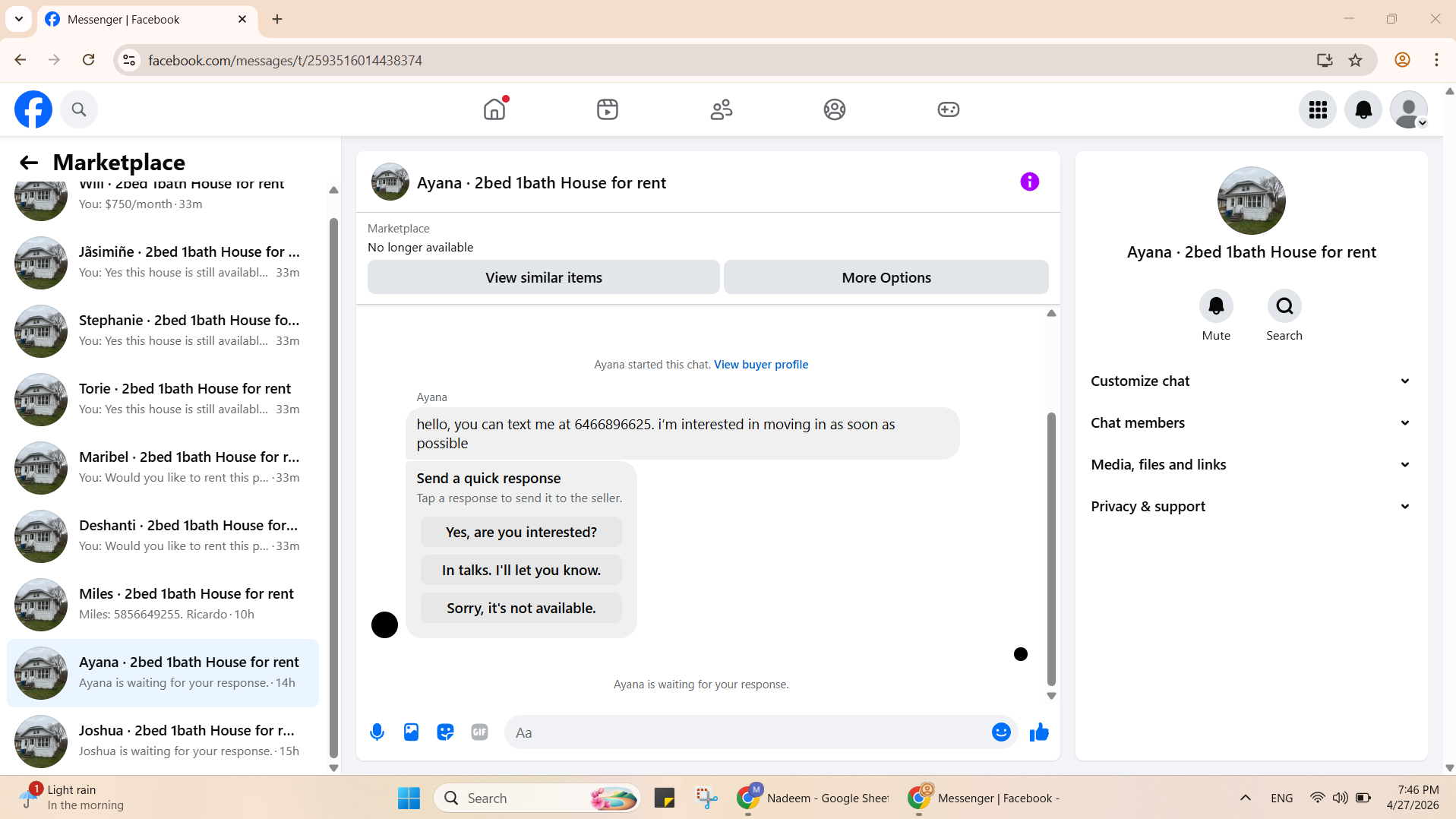Open the emoji picker smiley icon

click(x=1001, y=732)
